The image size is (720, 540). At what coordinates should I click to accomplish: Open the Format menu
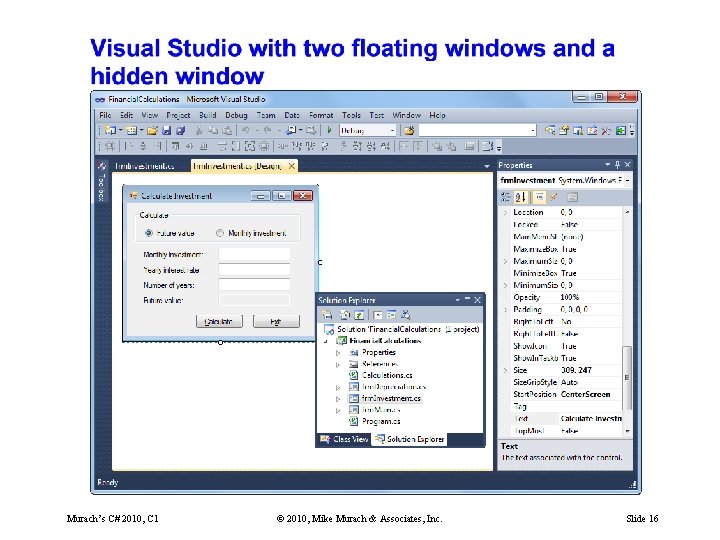321,115
